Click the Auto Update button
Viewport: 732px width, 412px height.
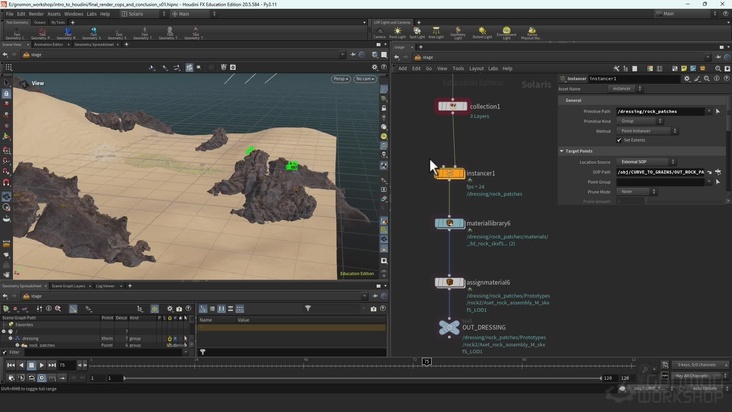pyautogui.click(x=704, y=388)
